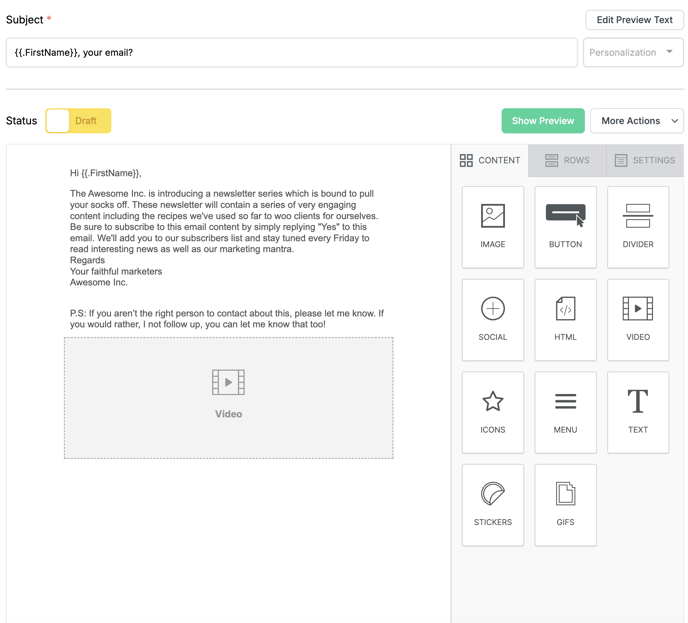688x623 pixels.
Task: Click the Show Preview button
Action: [543, 121]
